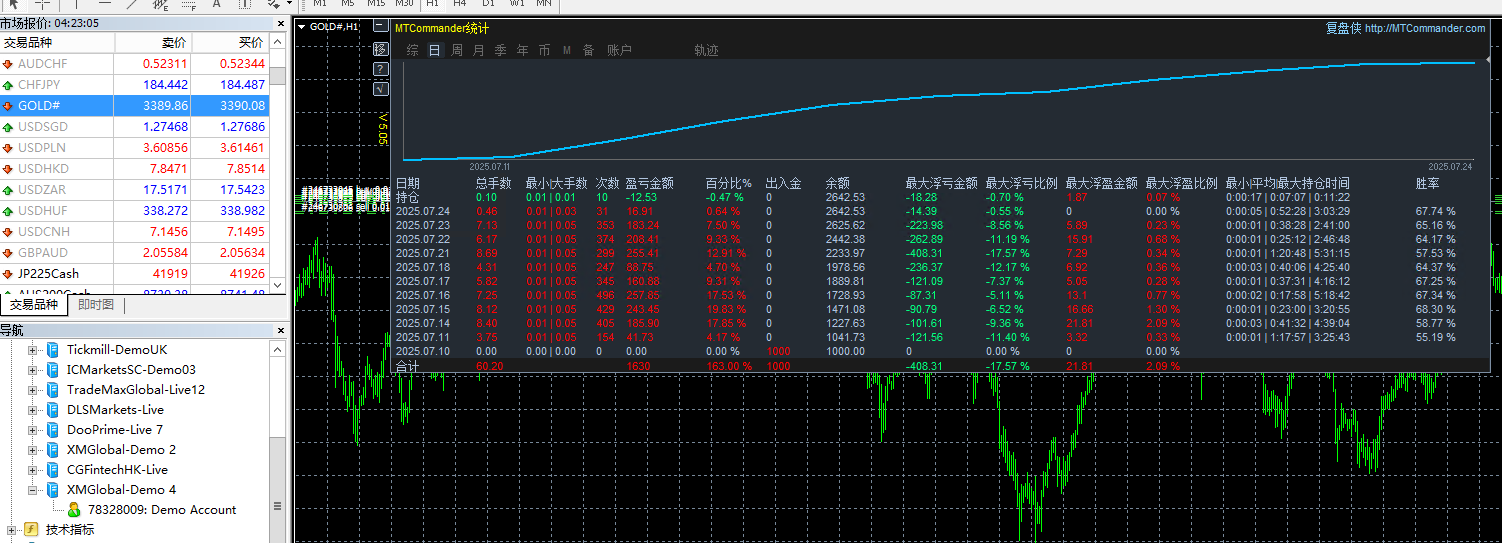The image size is (1502, 543).
Task: Click the up arrow icon beside USDSGD
Action: click(x=8, y=127)
